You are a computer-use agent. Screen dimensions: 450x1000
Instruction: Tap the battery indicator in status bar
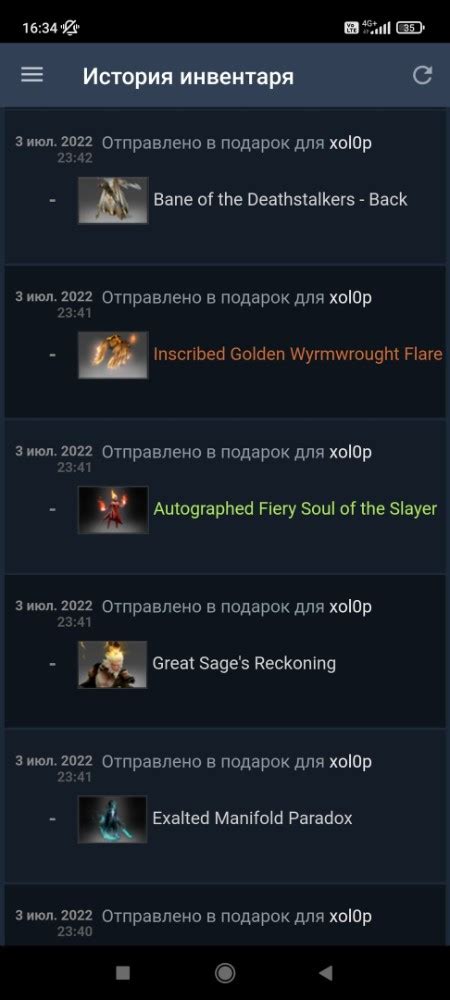(410, 27)
